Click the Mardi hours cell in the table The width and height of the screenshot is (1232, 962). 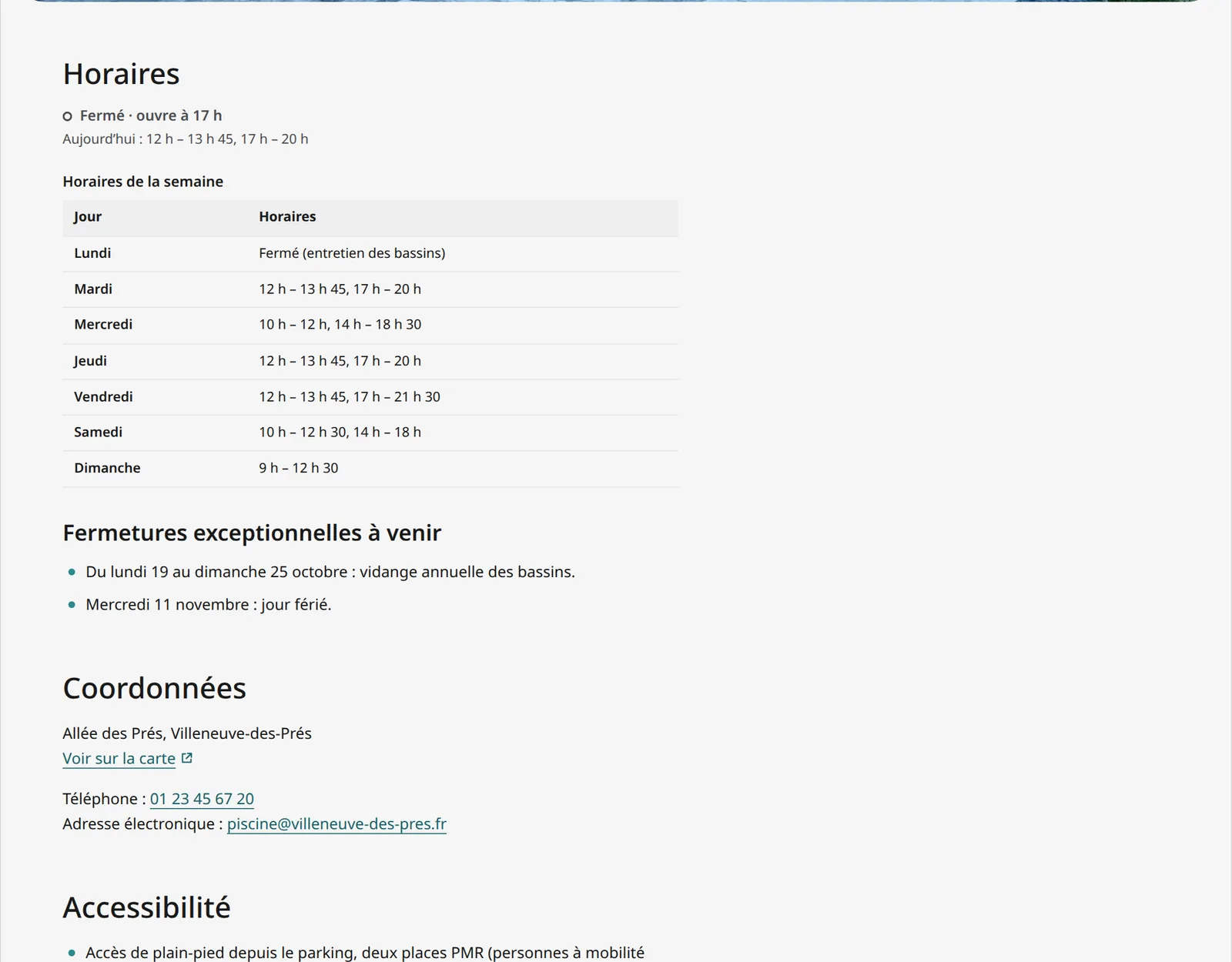(340, 289)
